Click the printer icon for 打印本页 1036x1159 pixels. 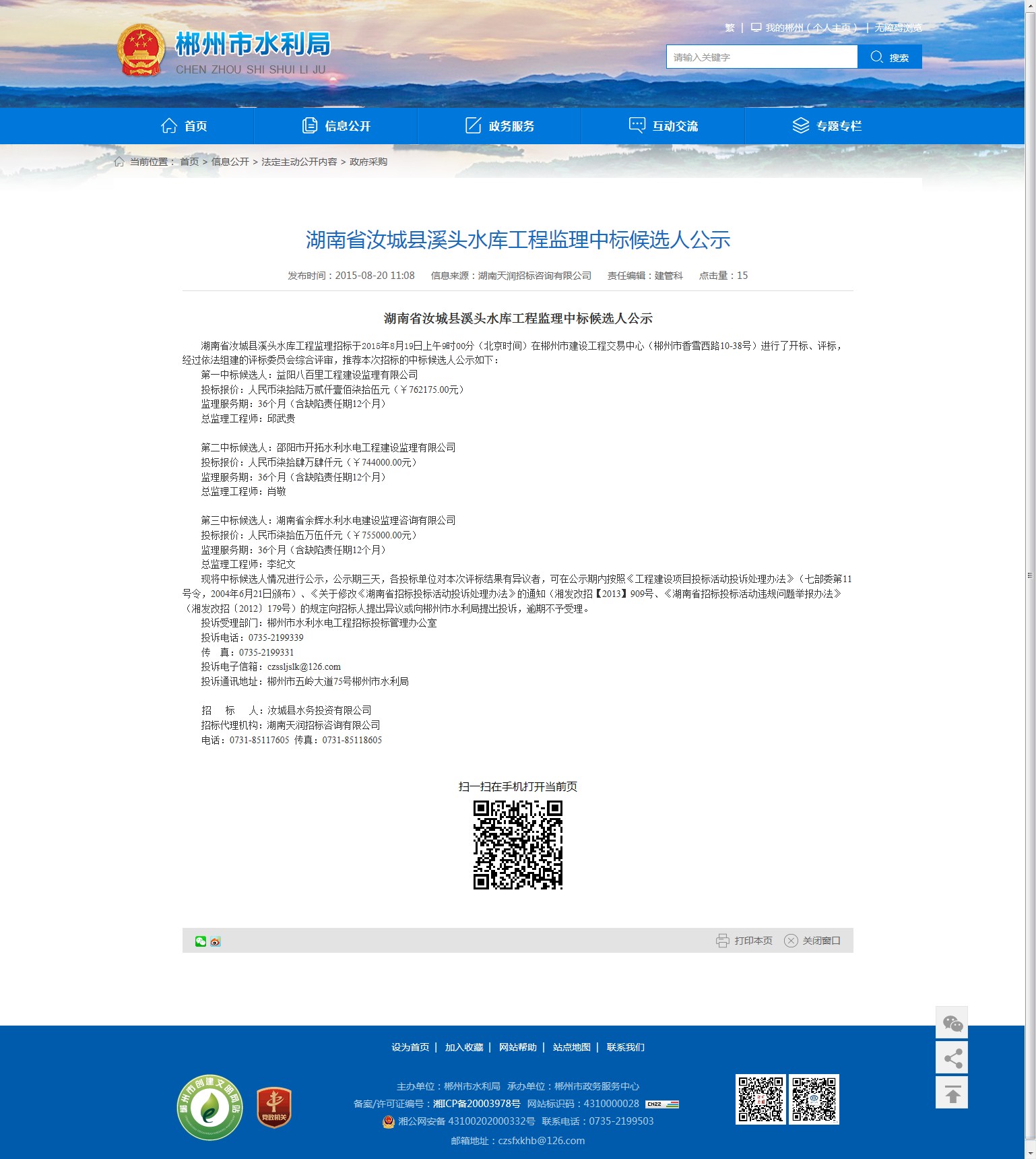722,941
